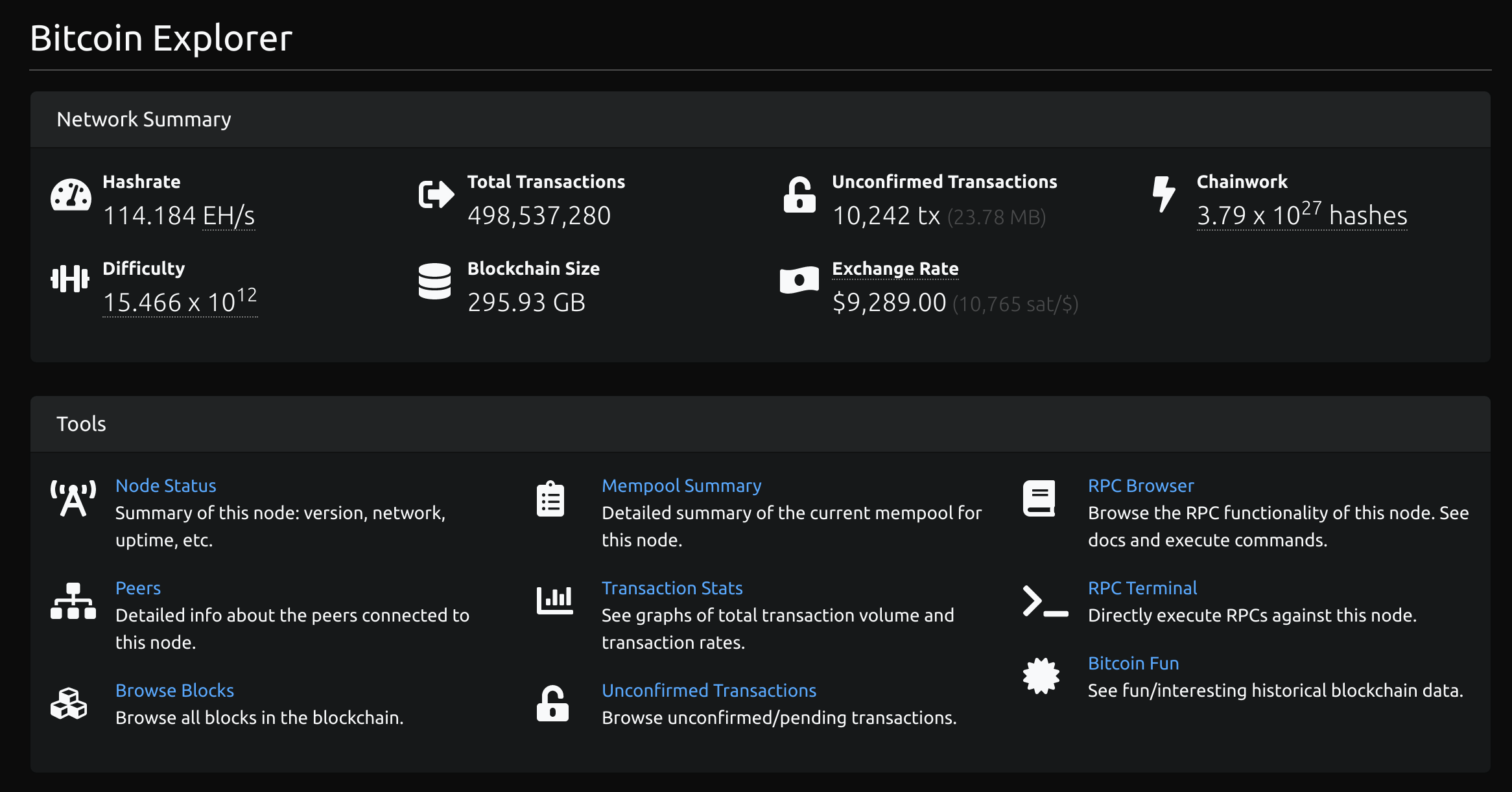Click the 'Browse all blocks in the blockchain.' description

[x=259, y=717]
